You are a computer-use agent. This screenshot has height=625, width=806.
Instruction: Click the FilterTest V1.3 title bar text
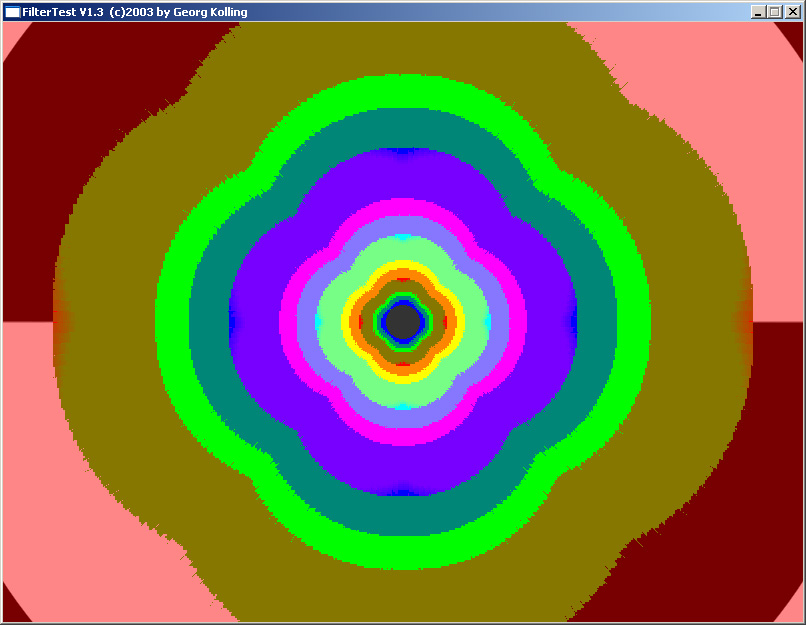coord(135,12)
